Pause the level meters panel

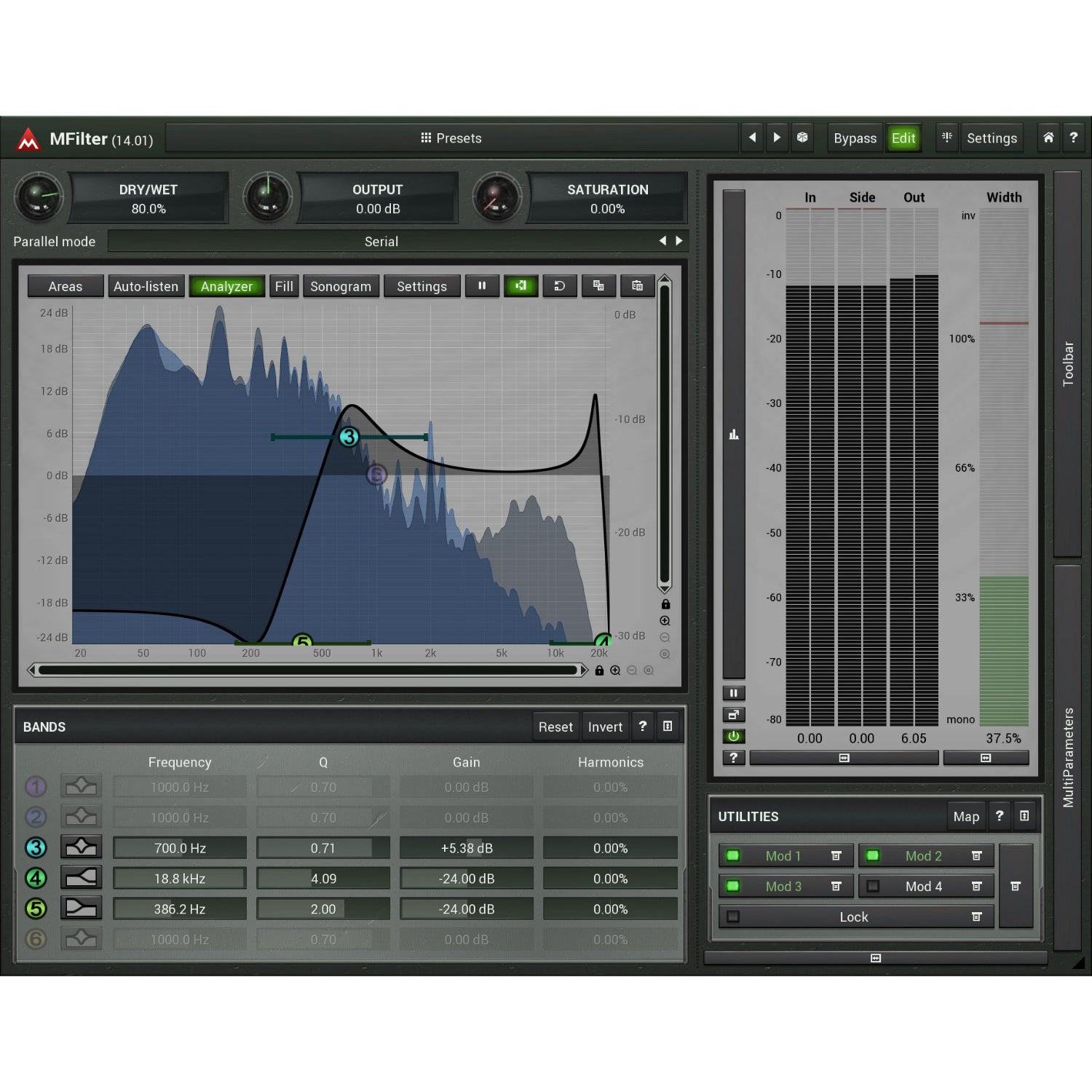pos(733,693)
